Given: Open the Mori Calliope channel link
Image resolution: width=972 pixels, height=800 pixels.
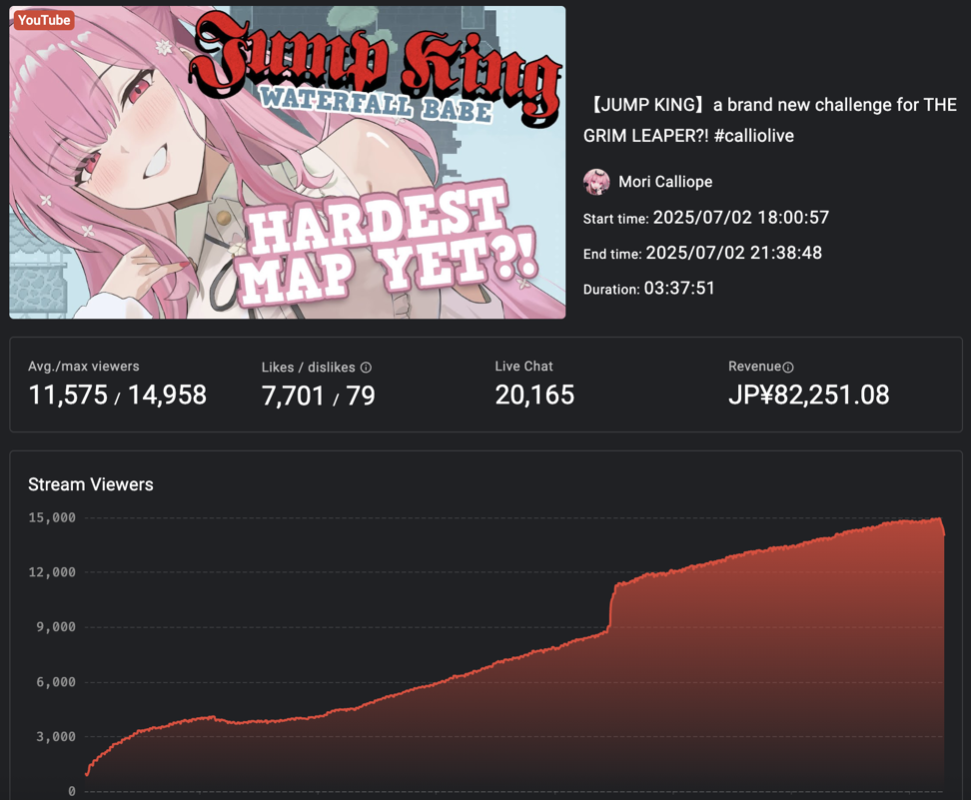Looking at the screenshot, I should [665, 182].
